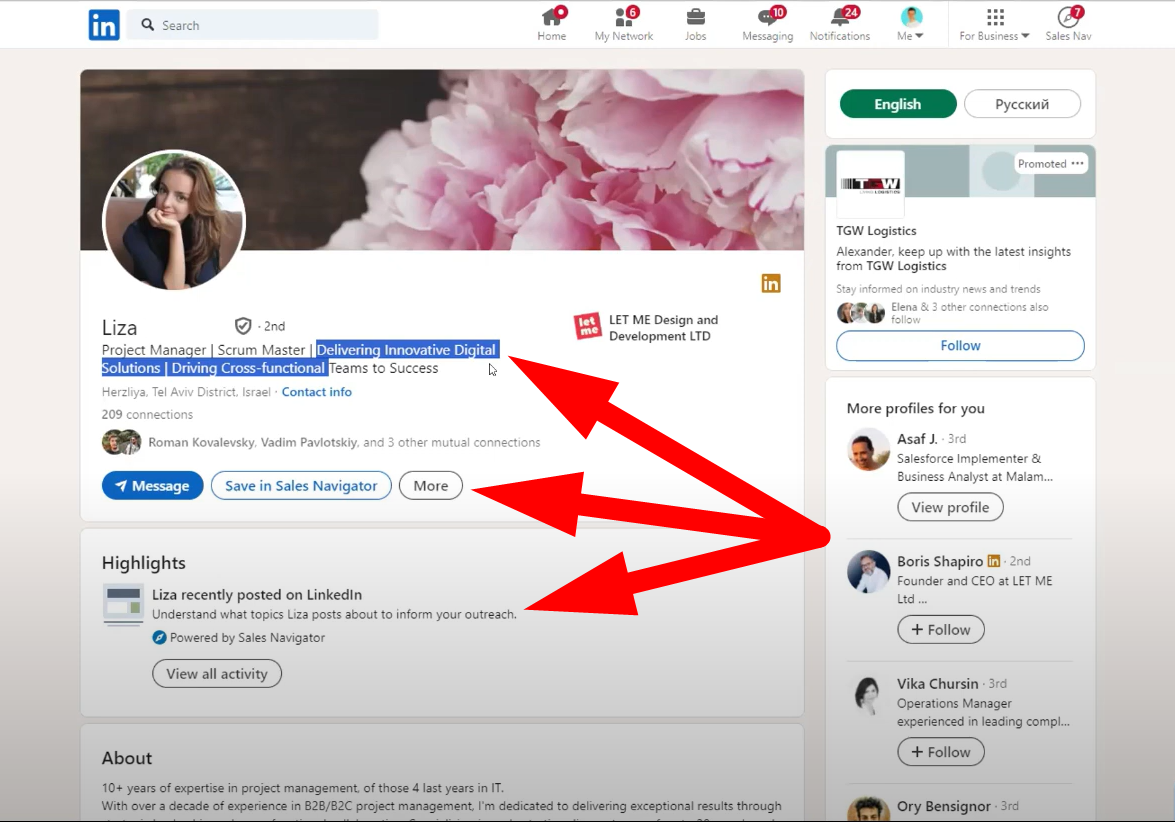This screenshot has height=822, width=1175.
Task: Open Liza recently posted on LinkedIn
Action: pos(257,594)
